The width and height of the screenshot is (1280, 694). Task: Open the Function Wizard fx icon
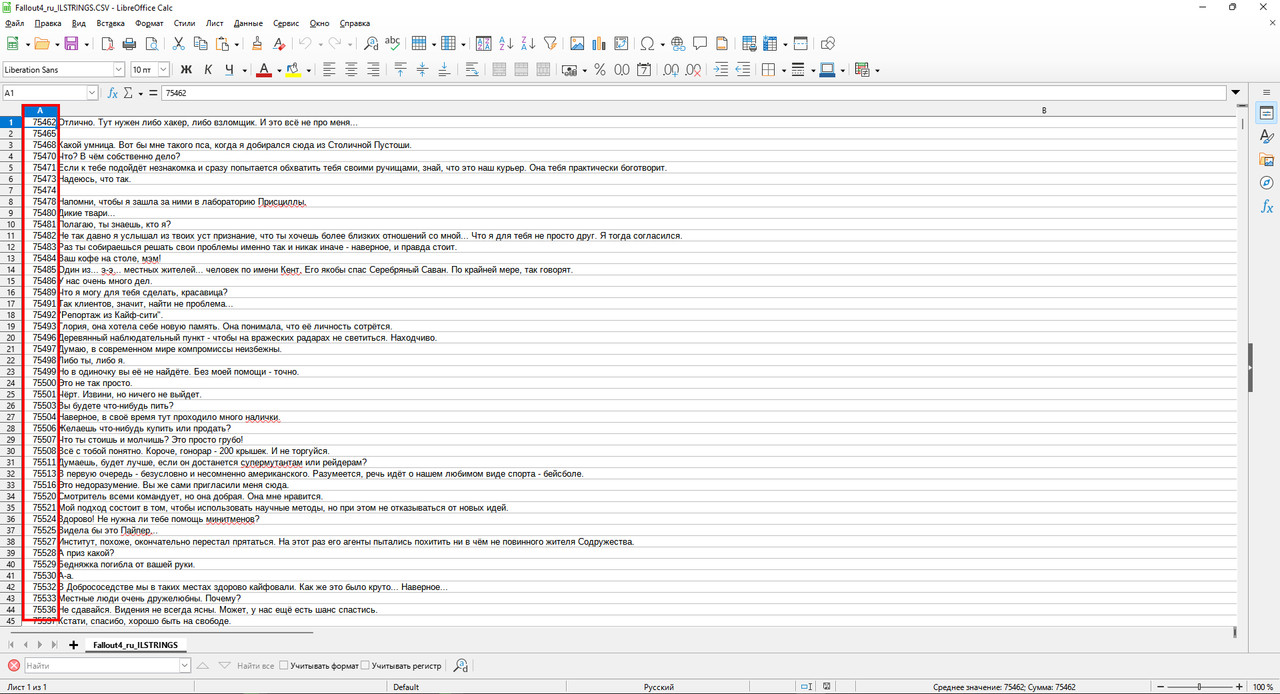coord(113,93)
